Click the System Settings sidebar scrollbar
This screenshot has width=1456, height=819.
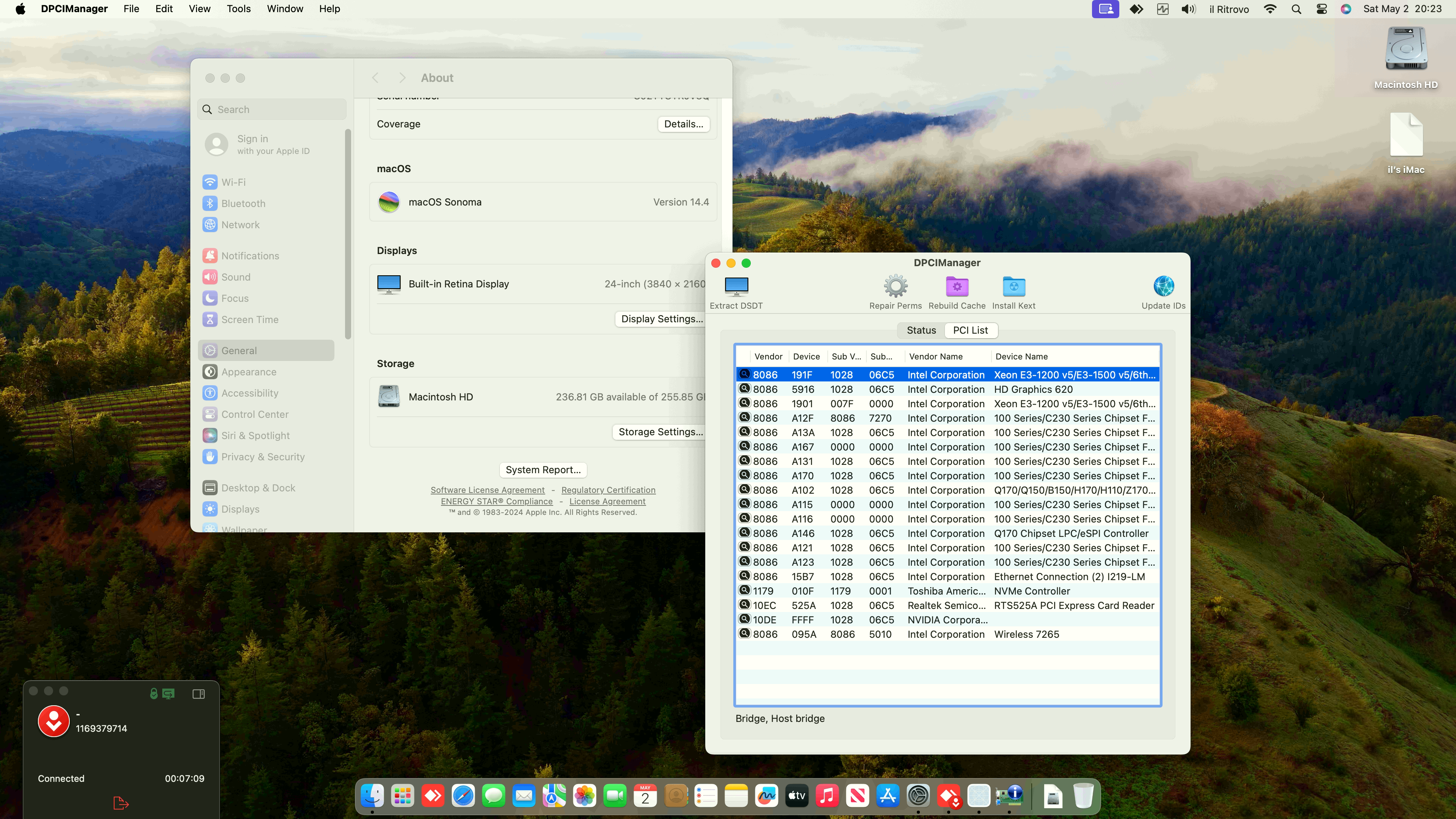point(348,235)
